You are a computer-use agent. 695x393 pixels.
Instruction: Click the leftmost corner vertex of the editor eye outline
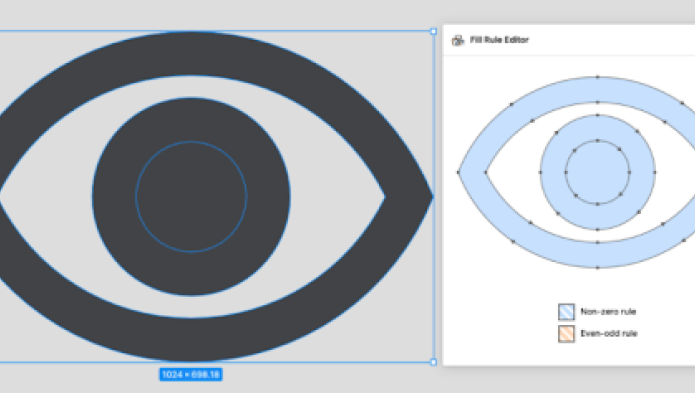pyautogui.click(x=458, y=172)
